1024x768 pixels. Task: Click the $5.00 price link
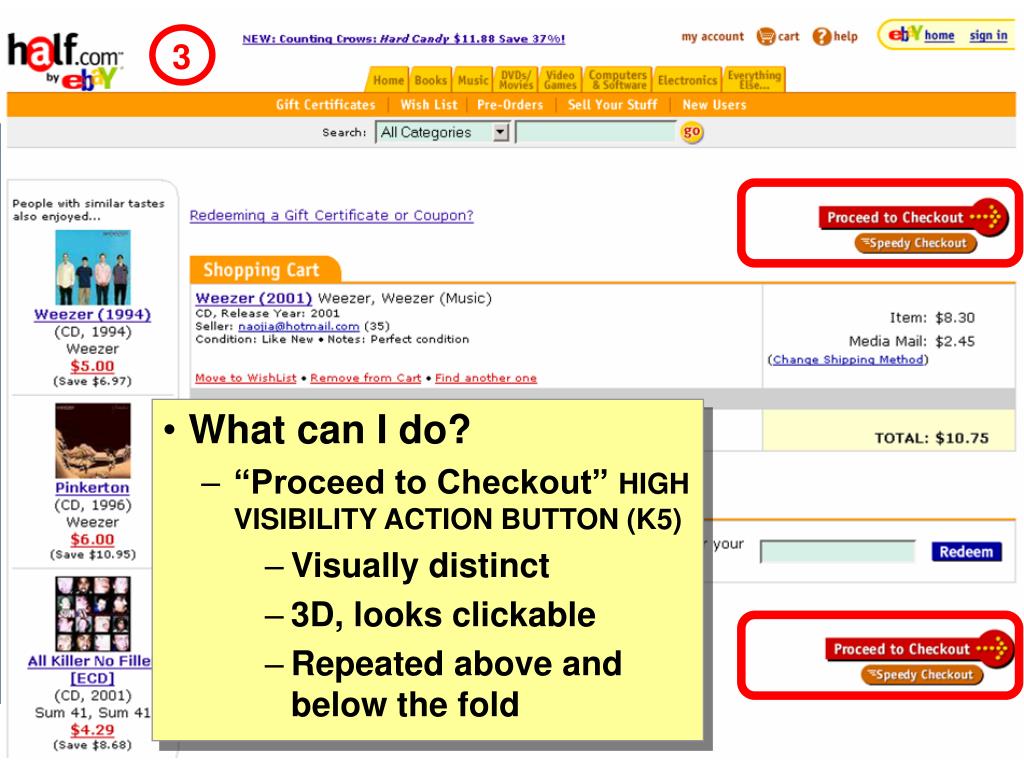coord(92,366)
